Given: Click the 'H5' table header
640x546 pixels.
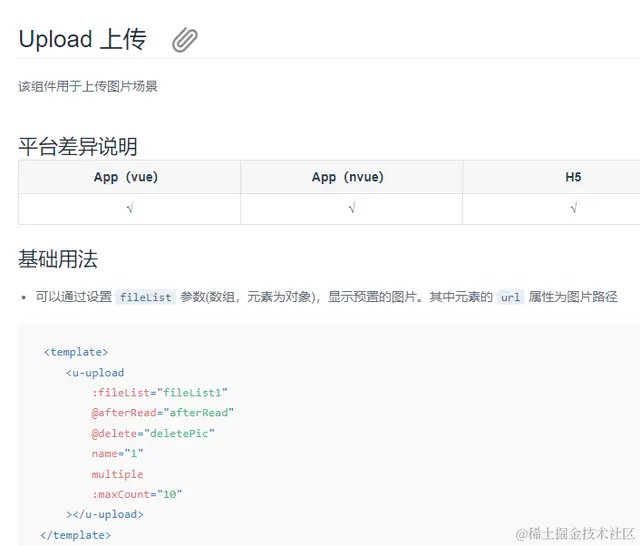Looking at the screenshot, I should tap(573, 177).
